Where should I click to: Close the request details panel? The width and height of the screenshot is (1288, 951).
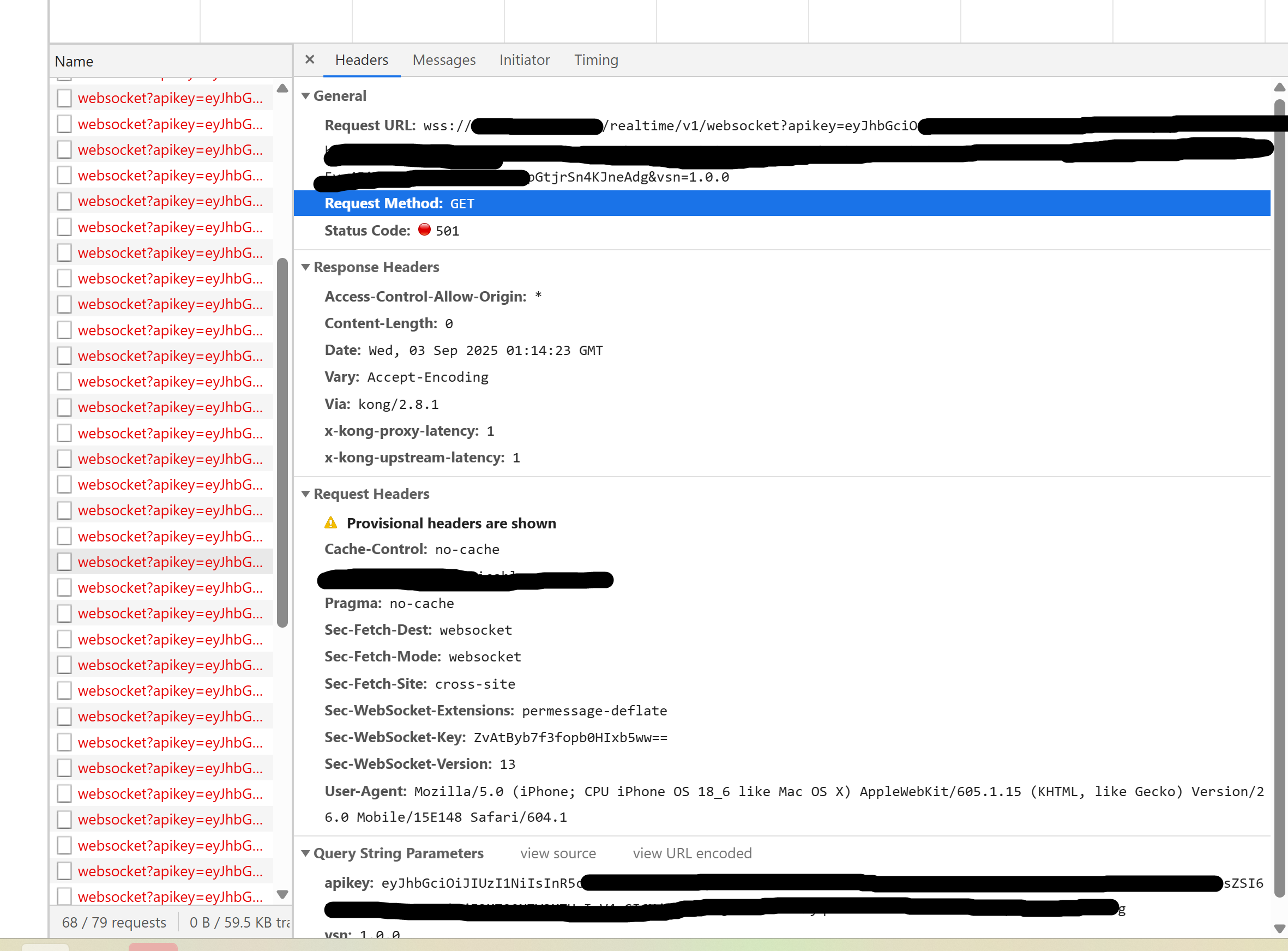tap(310, 59)
